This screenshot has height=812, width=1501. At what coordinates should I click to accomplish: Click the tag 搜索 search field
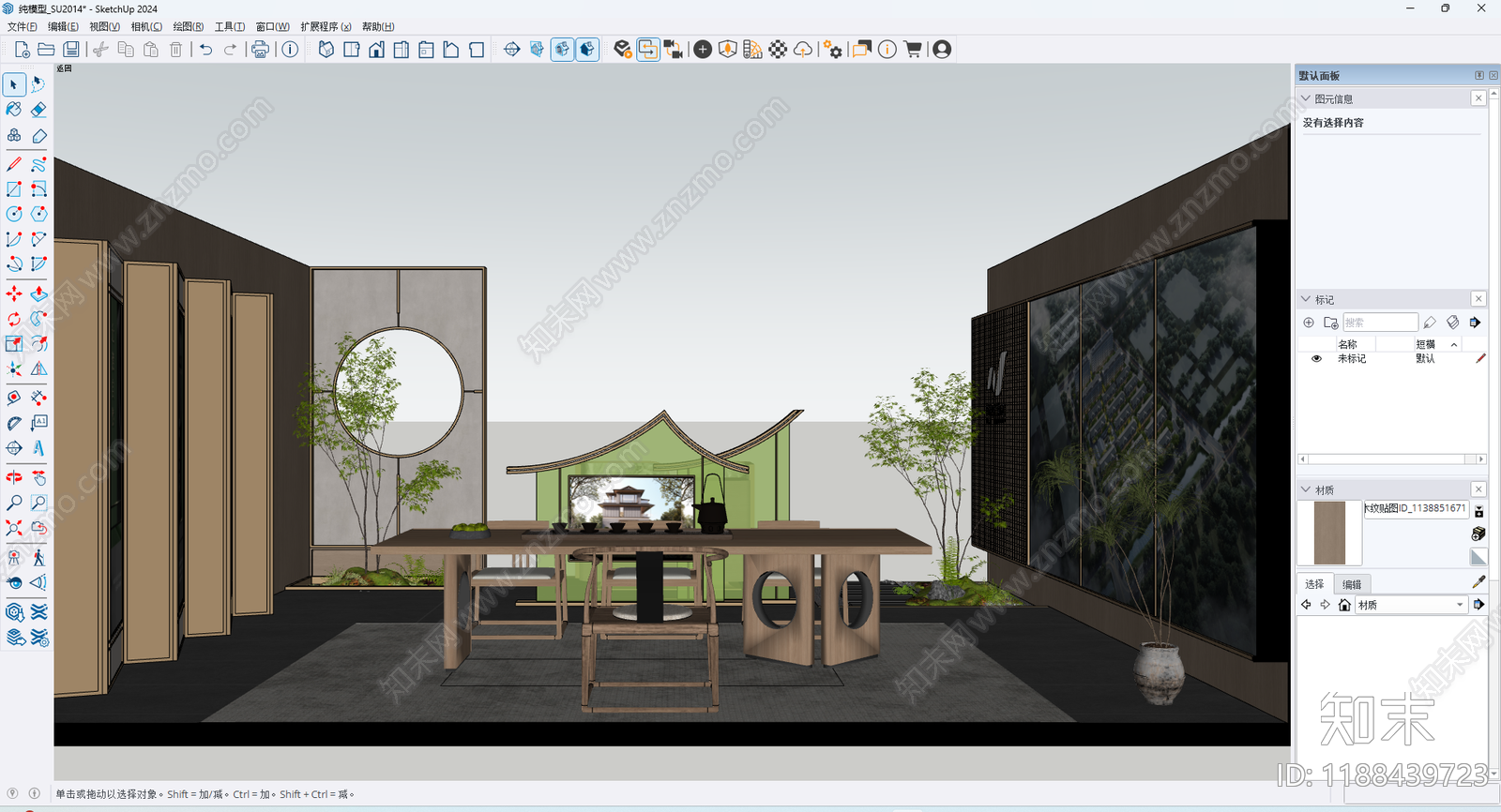coord(1380,323)
